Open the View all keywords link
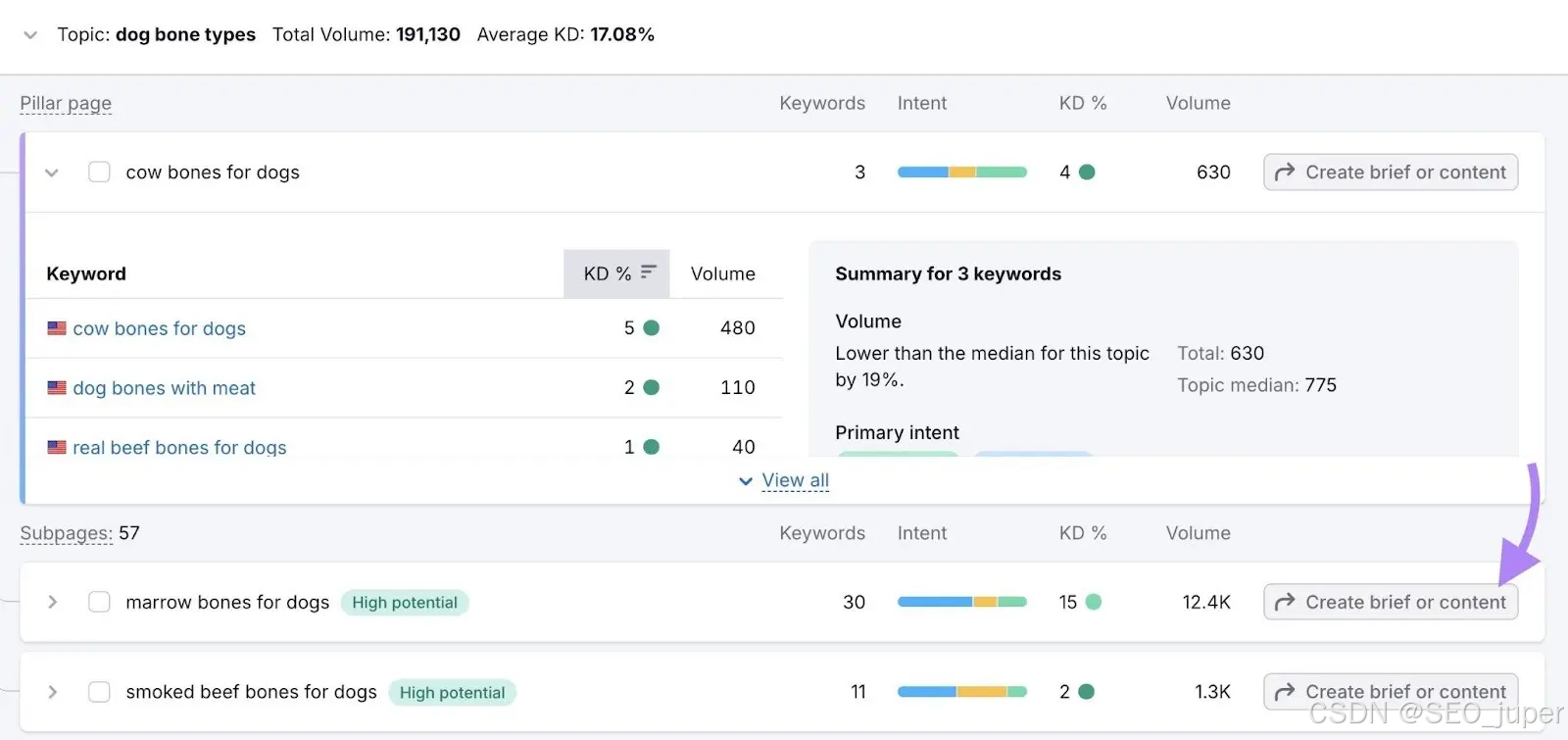Screen dimensions: 1568x740 coord(795,480)
